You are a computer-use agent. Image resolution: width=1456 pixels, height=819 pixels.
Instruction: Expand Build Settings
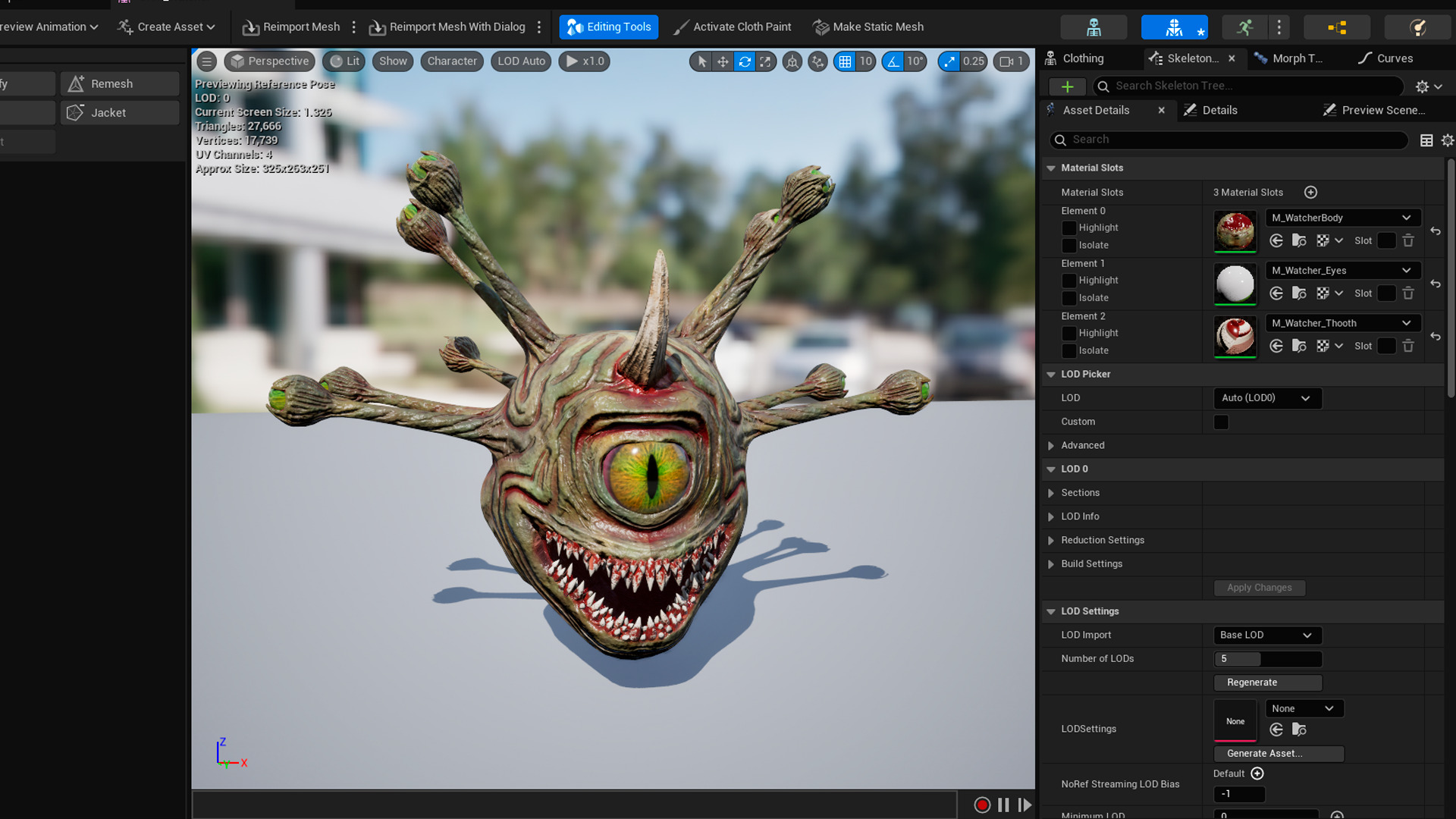click(1051, 564)
